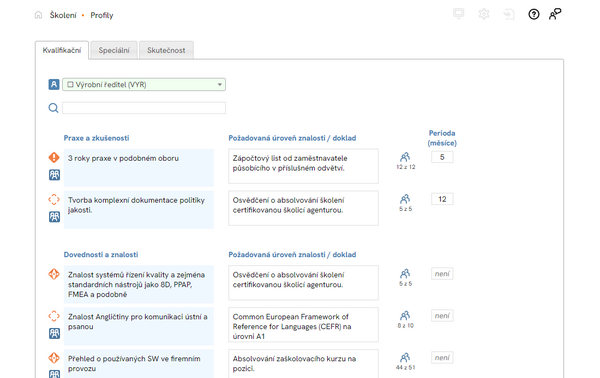The width and height of the screenshot is (600, 378).
Task: Open people icon showing 12 z 12
Action: [405, 157]
